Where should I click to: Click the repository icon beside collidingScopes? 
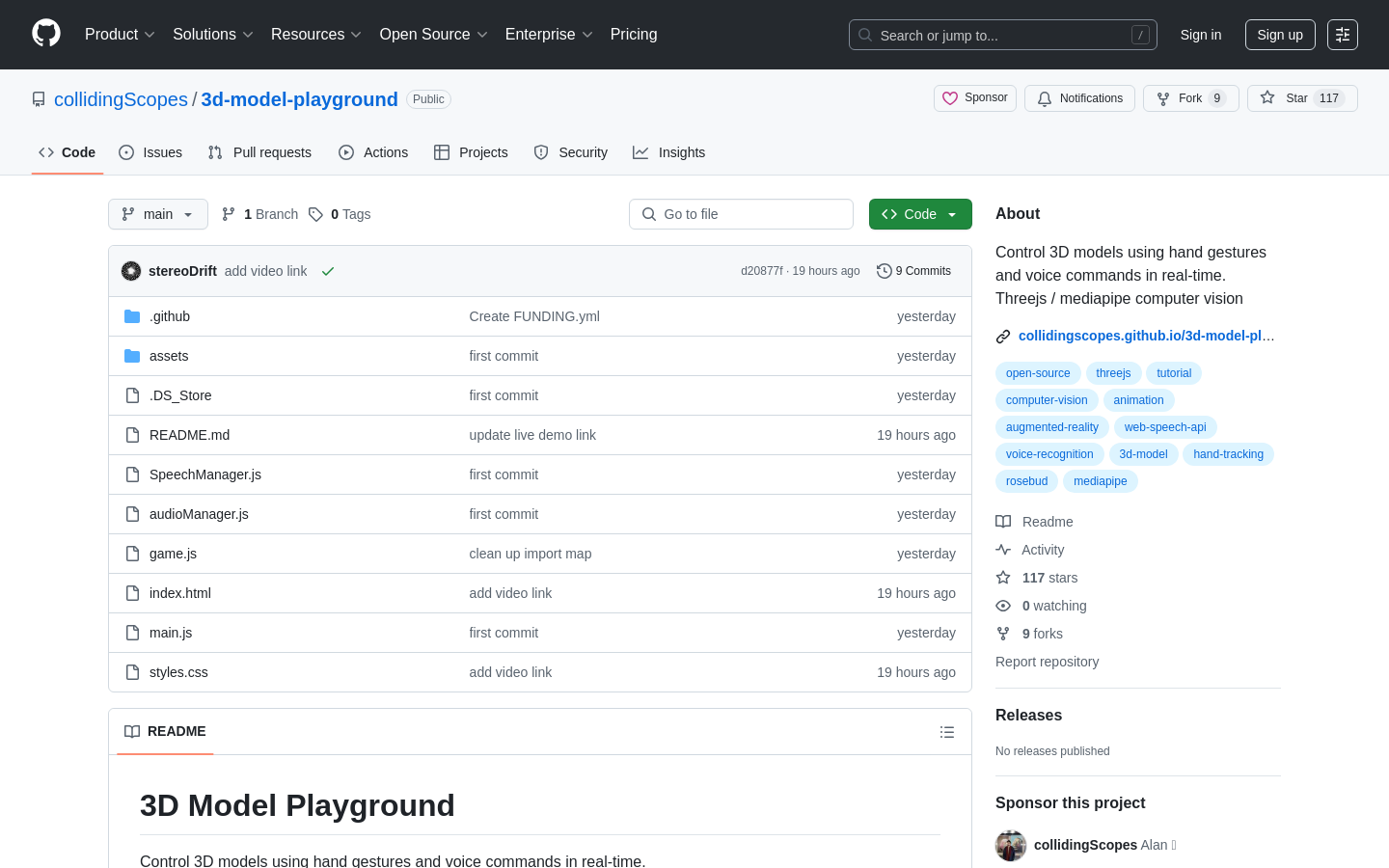pyautogui.click(x=39, y=99)
